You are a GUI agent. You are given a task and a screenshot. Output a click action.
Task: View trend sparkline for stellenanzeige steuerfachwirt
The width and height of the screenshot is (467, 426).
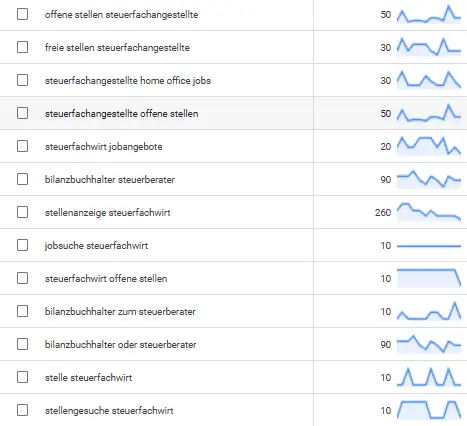coord(429,212)
